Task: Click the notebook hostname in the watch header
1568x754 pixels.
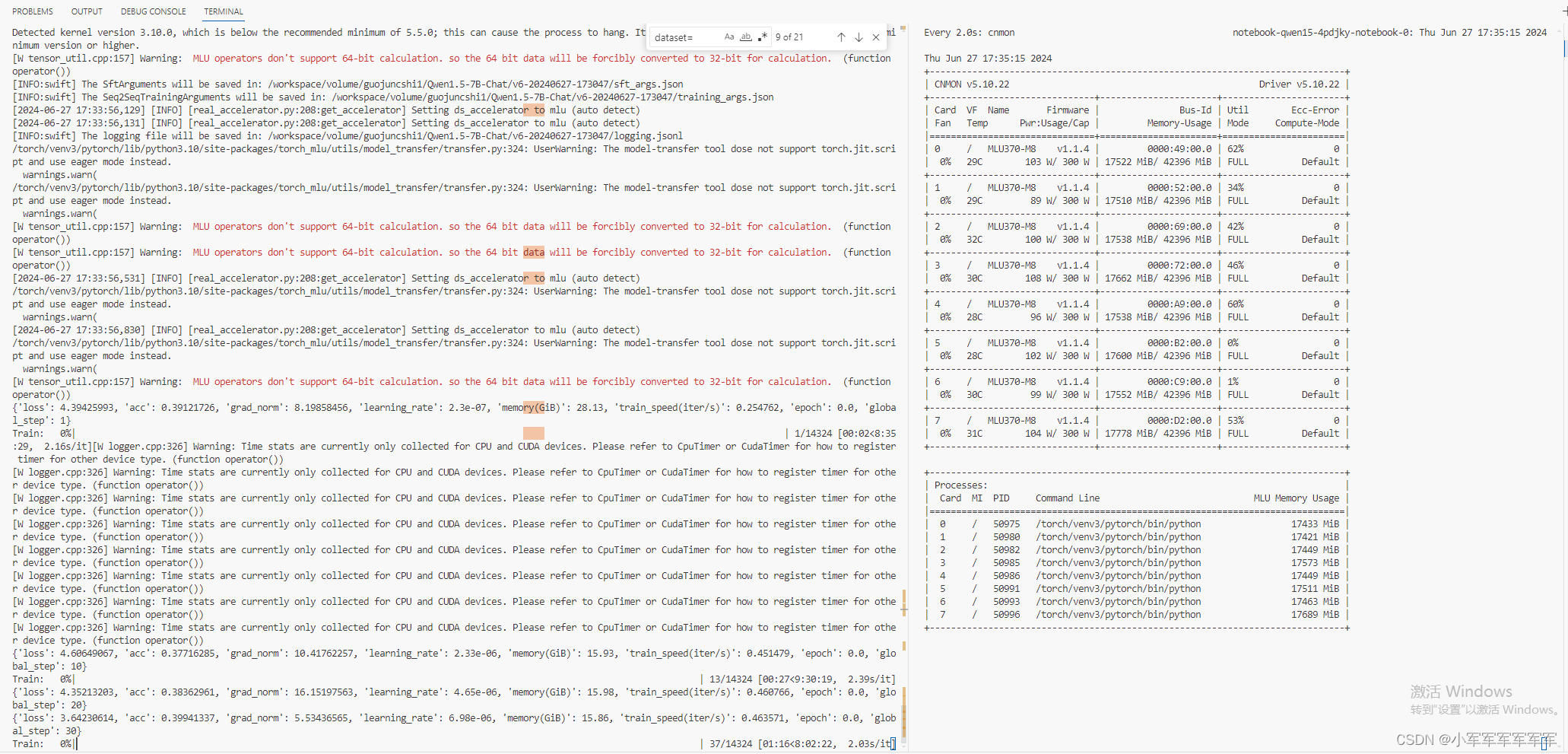Action: point(1322,32)
